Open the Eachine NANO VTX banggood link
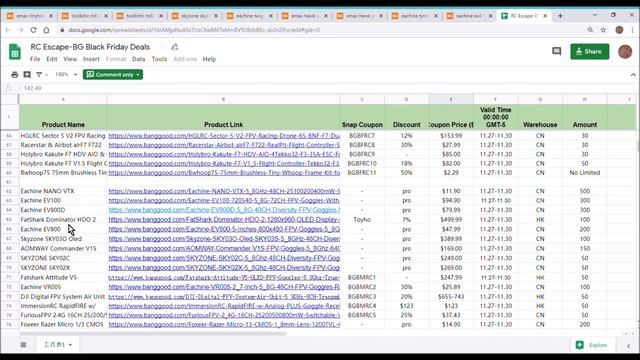Viewport: 640px width, 360px height. pos(224,191)
